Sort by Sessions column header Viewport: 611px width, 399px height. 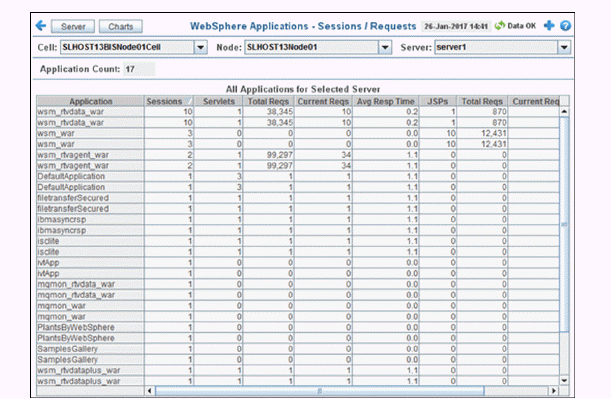click(169, 101)
